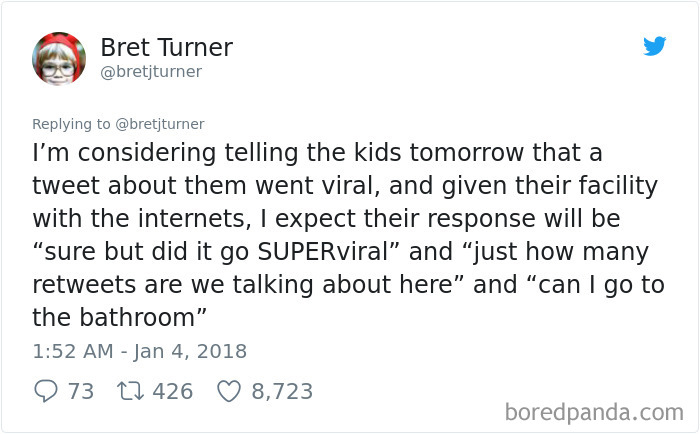Click the reply speech bubble icon
This screenshot has width=700, height=434.
45,391
